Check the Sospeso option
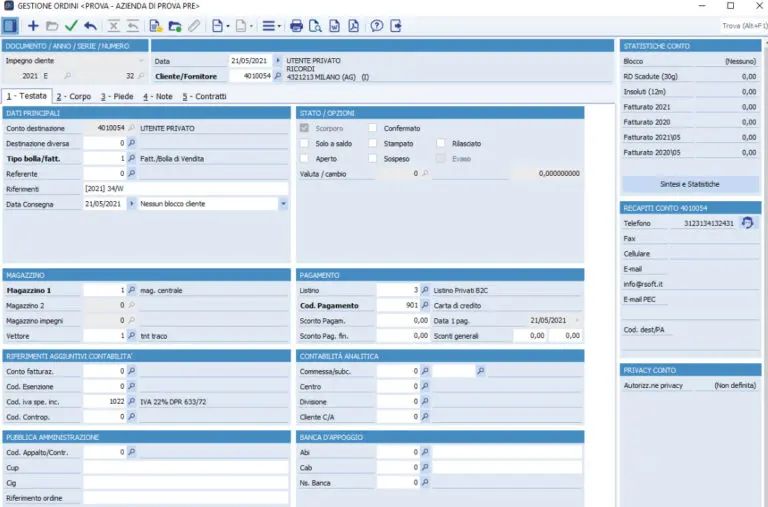This screenshot has height=507, width=768. pos(373,158)
